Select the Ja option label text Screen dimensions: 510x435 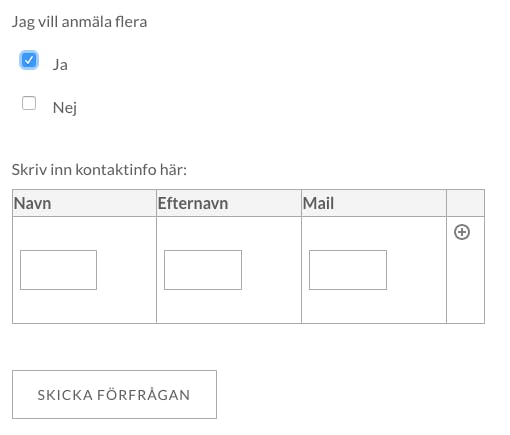pyautogui.click(x=60, y=65)
